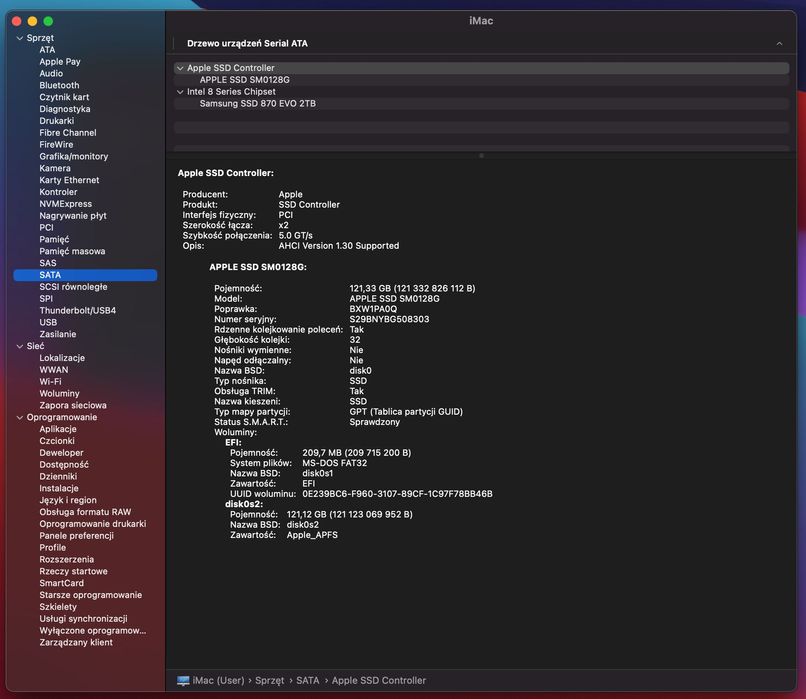Select PCI in the sidebar

point(46,228)
